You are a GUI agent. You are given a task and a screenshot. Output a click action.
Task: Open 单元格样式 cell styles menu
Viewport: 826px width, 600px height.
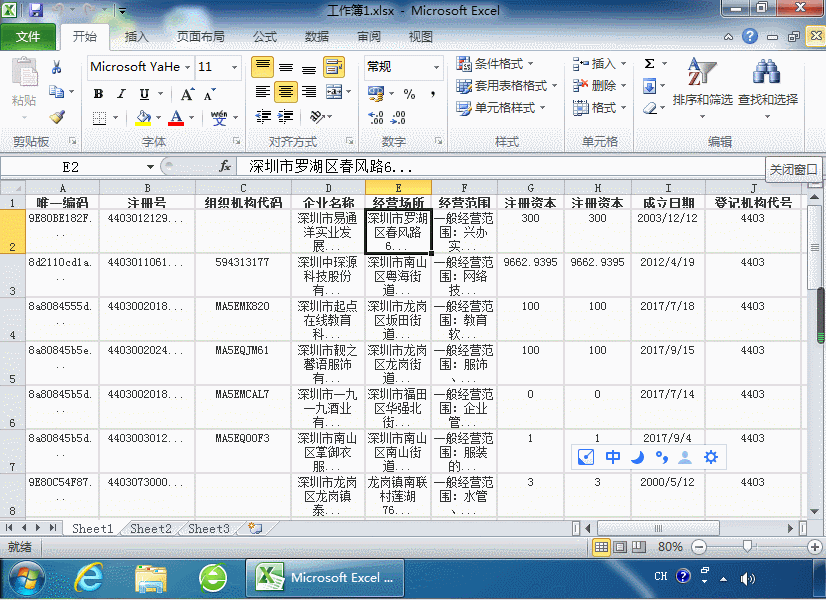pyautogui.click(x=500, y=107)
